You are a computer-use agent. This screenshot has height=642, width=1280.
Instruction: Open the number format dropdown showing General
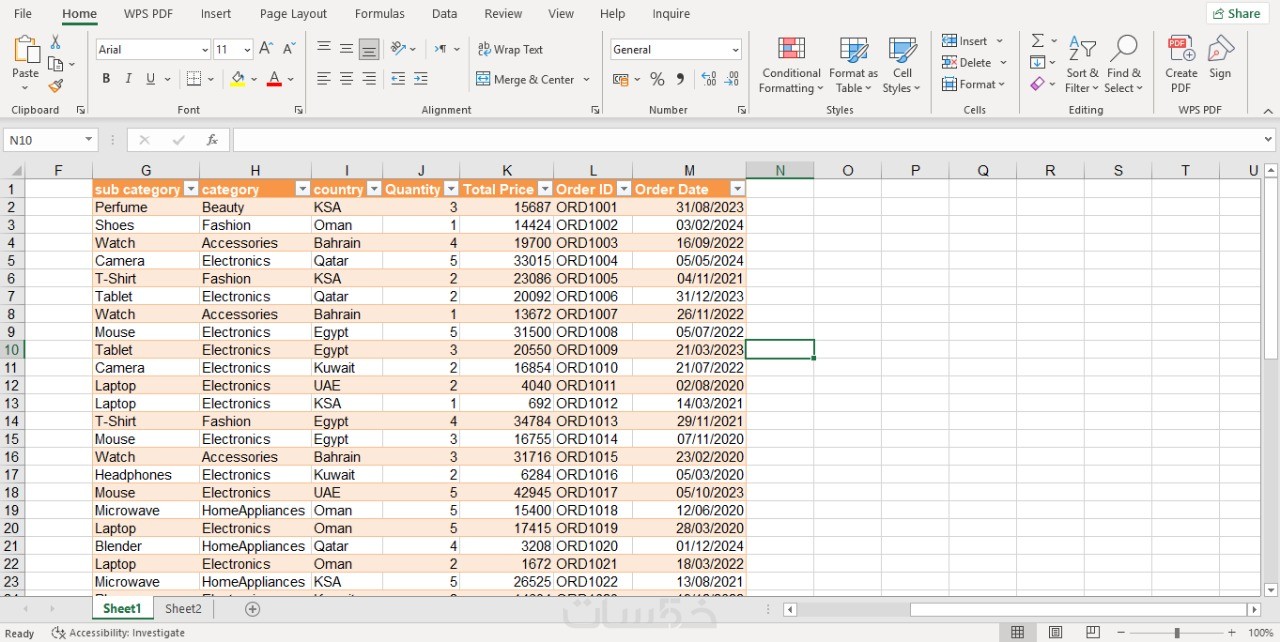(735, 50)
